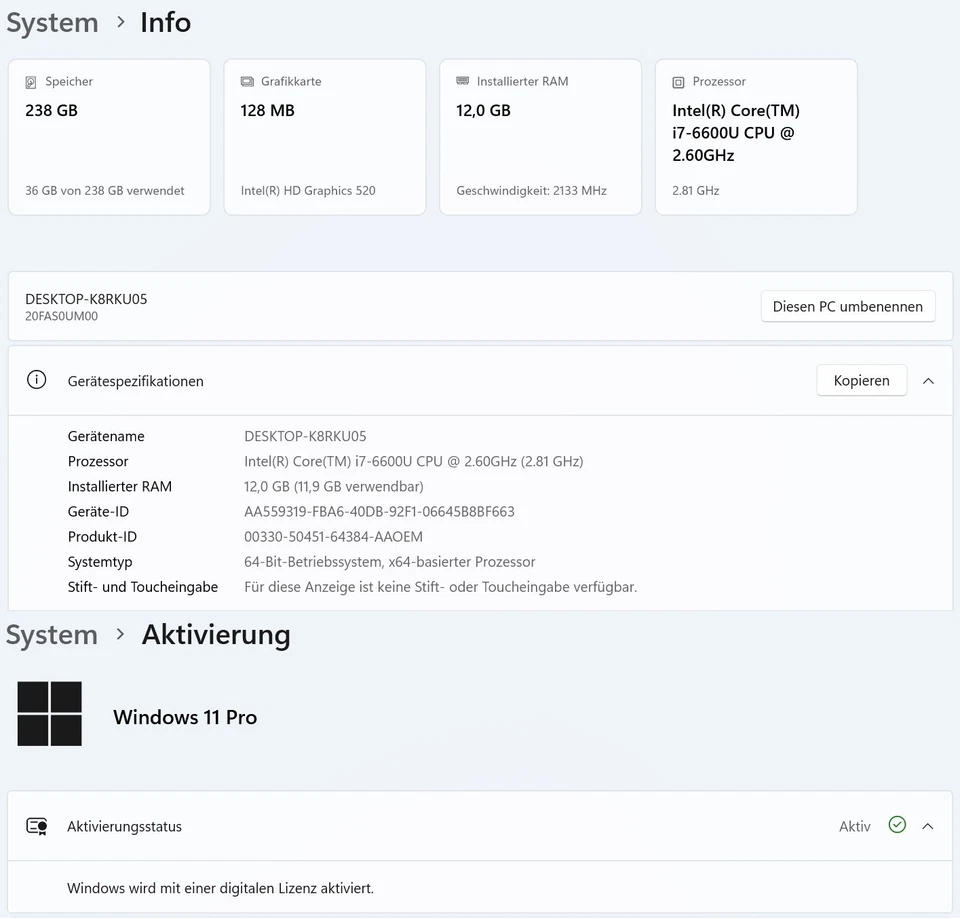Return to System from Aktivierung breadcrumb

point(52,635)
